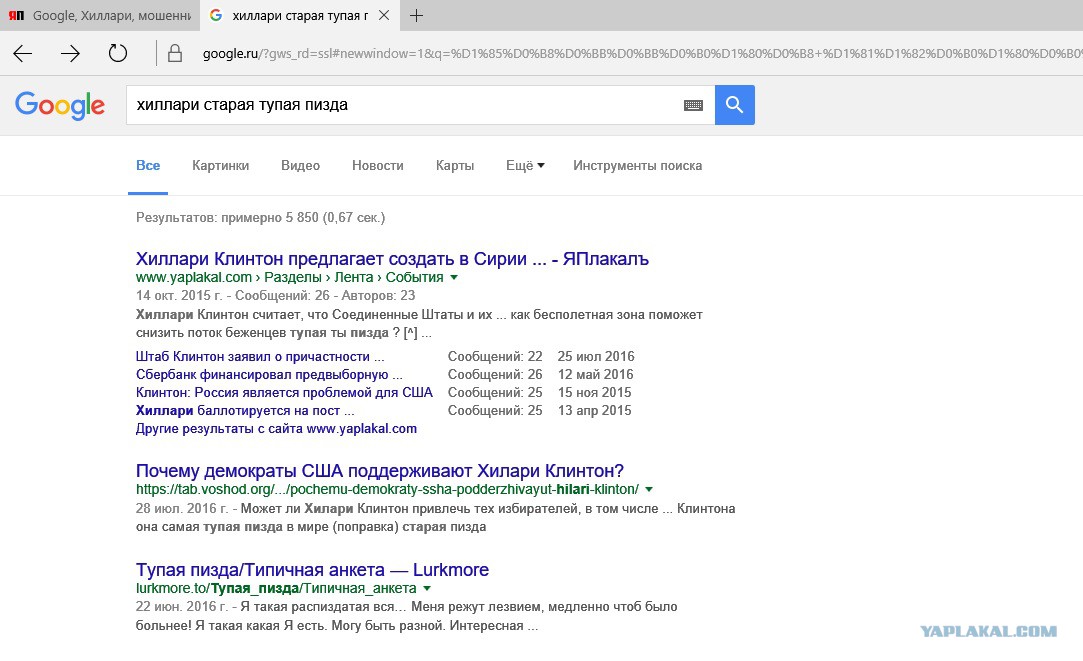This screenshot has height=661, width=1083.
Task: Select the date text 12 май 2016
Action: click(595, 374)
